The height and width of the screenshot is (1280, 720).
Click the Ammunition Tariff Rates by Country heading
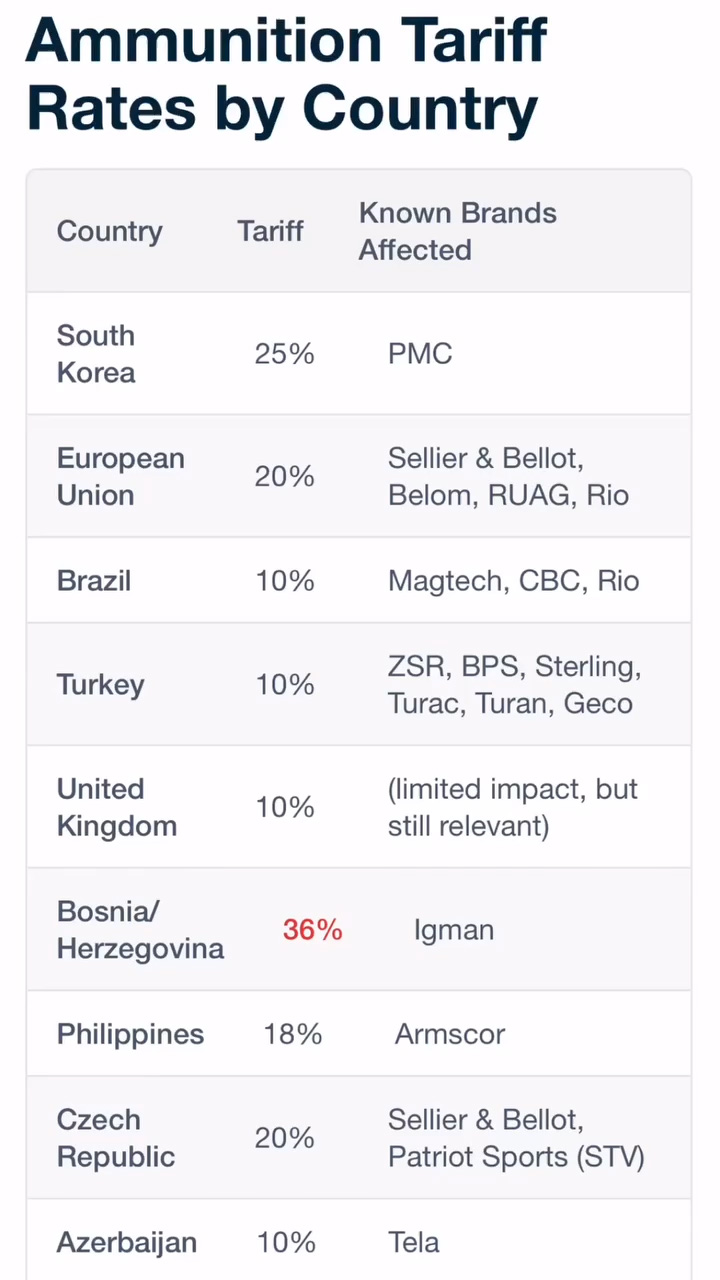[x=287, y=74]
